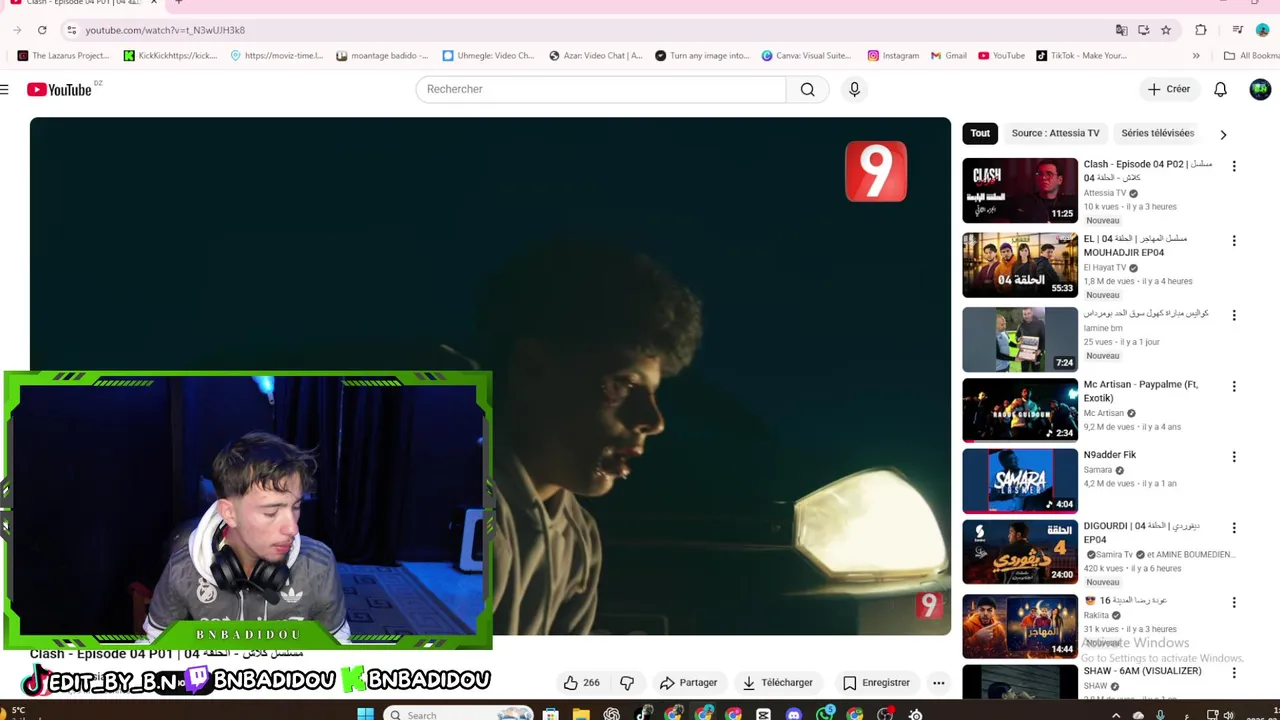Viewport: 1280px width, 720px height.
Task: Dislike the video with thumbs down
Action: 627,683
